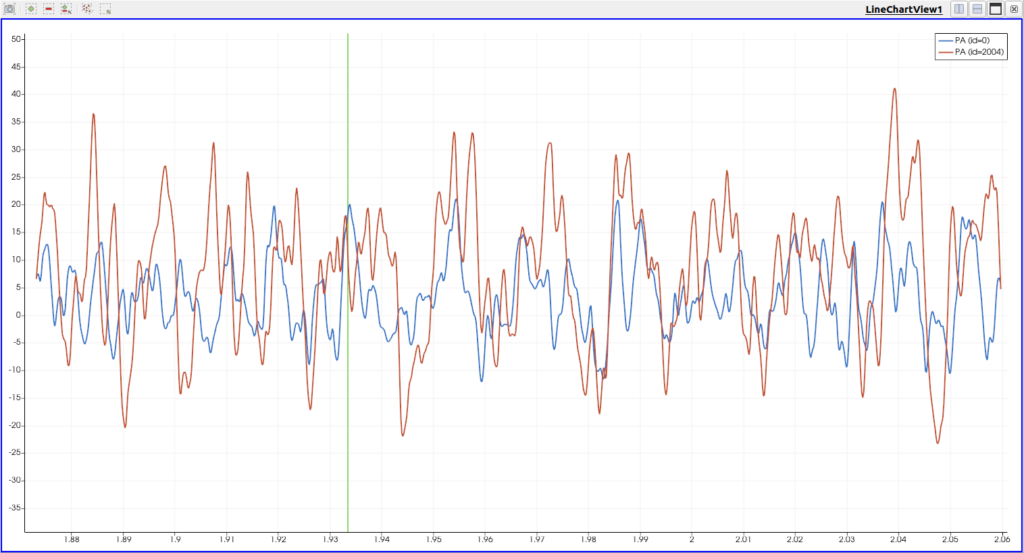Click the blue PA (id=0) line swatch
Image resolution: width=1024 pixels, height=553 pixels.
coord(945,40)
